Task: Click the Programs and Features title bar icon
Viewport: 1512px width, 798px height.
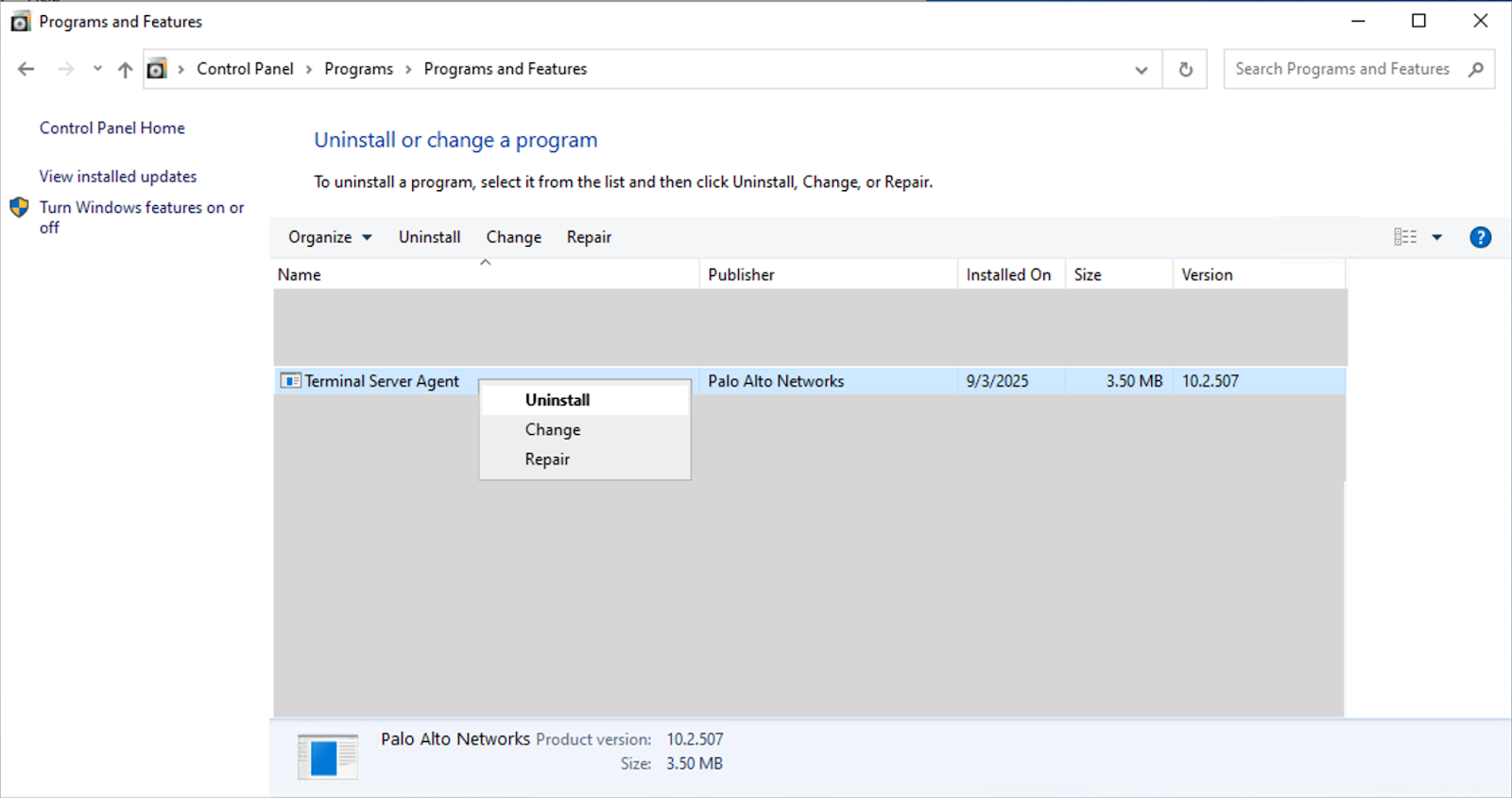Action: point(20,22)
